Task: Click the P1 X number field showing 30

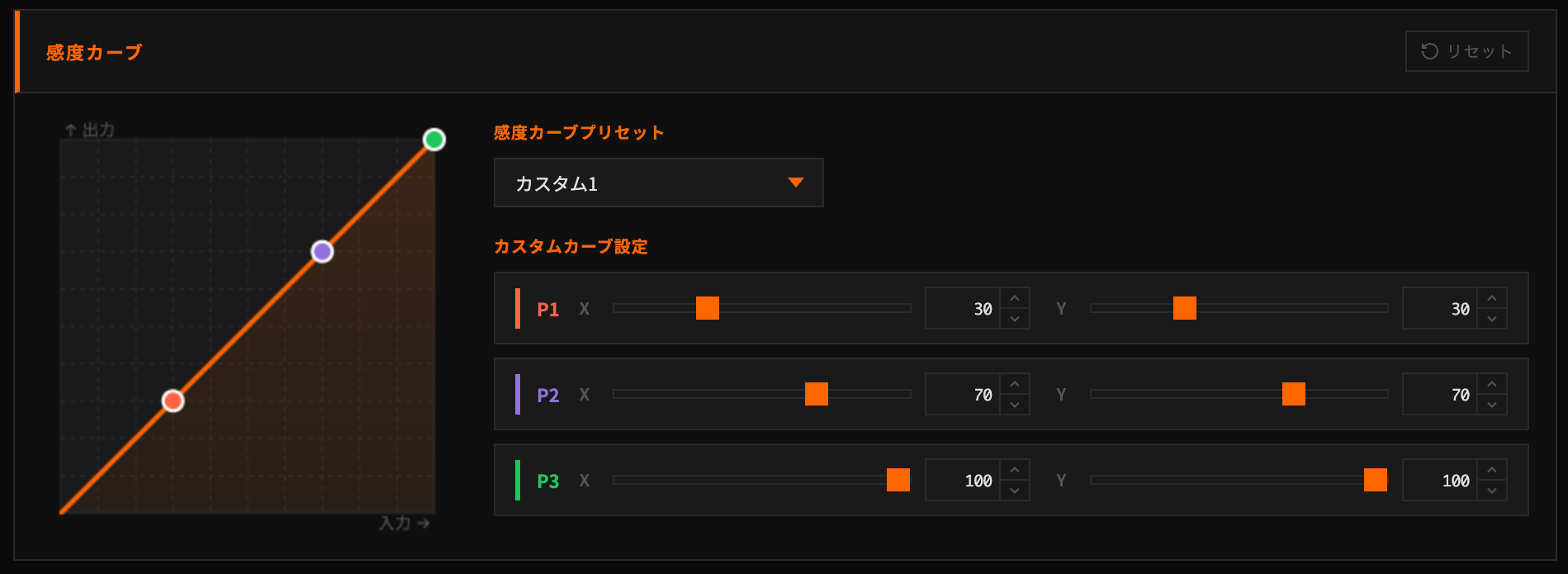Action: (x=964, y=309)
